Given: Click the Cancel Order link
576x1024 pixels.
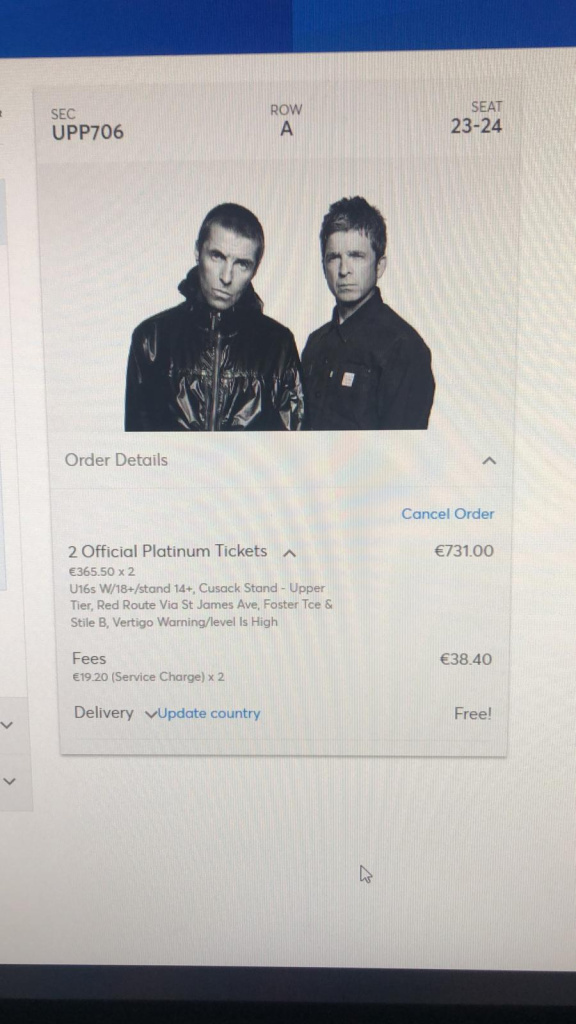Looking at the screenshot, I should click(x=447, y=514).
